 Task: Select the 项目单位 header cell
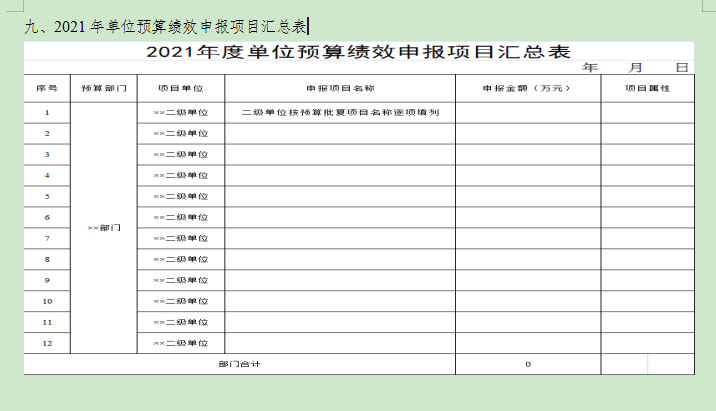pyautogui.click(x=181, y=88)
